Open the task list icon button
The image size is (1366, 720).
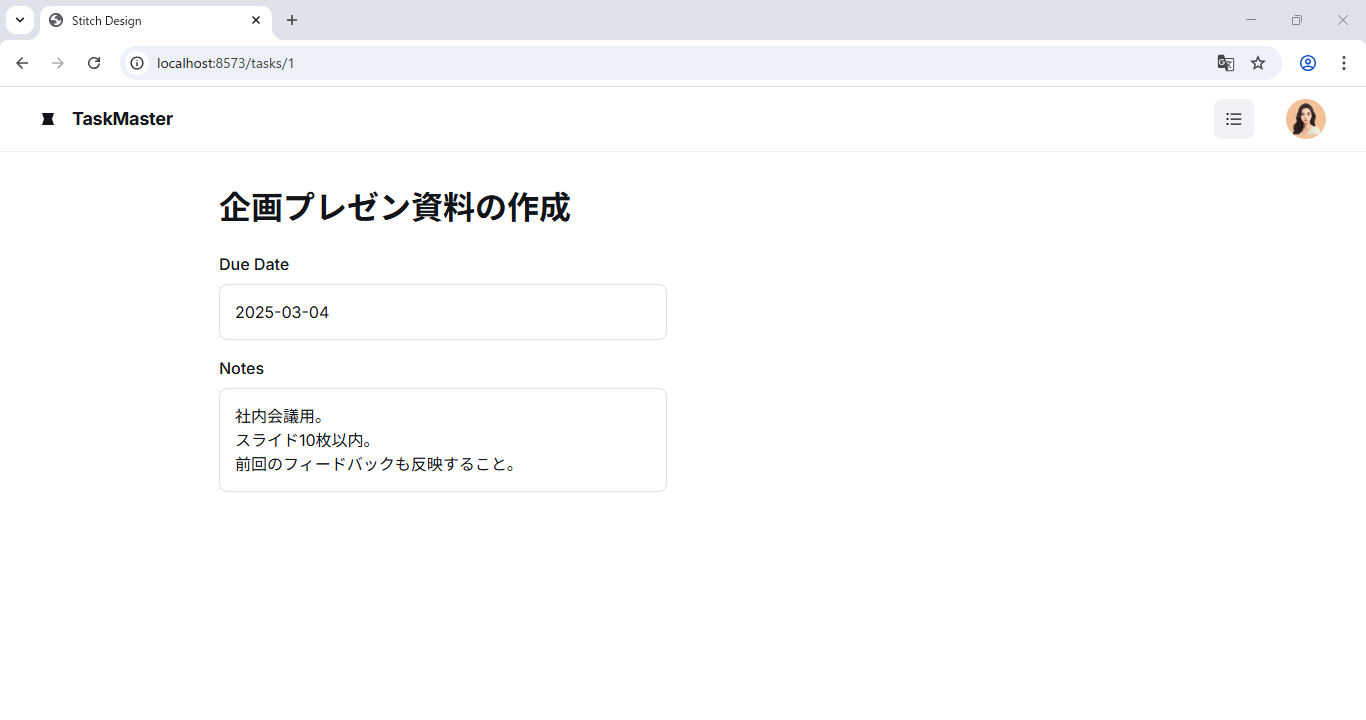coord(1234,119)
